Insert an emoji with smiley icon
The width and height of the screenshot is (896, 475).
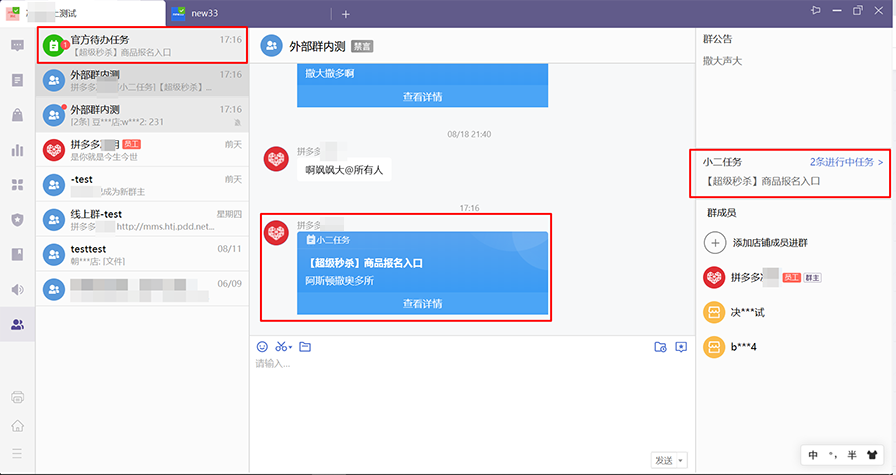262,346
